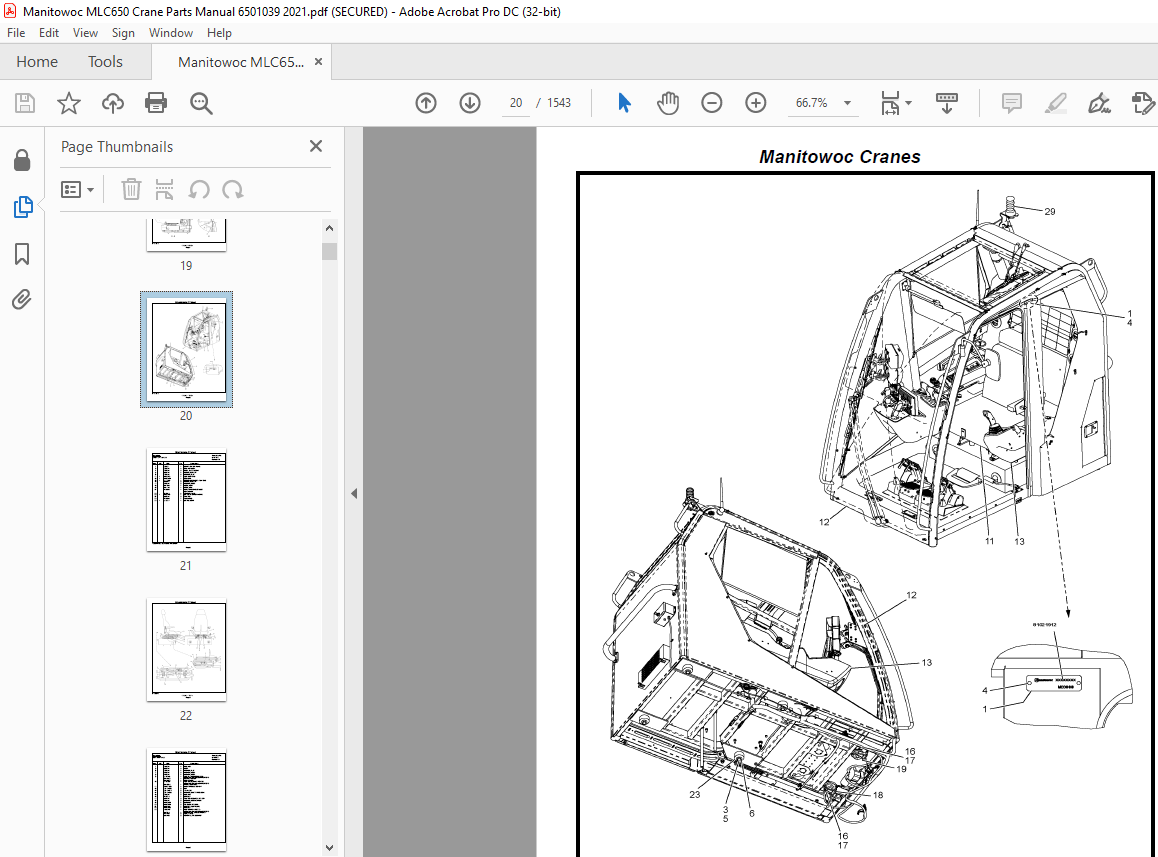
Task: Expand page fit options dropdown arrow
Action: coord(908,103)
